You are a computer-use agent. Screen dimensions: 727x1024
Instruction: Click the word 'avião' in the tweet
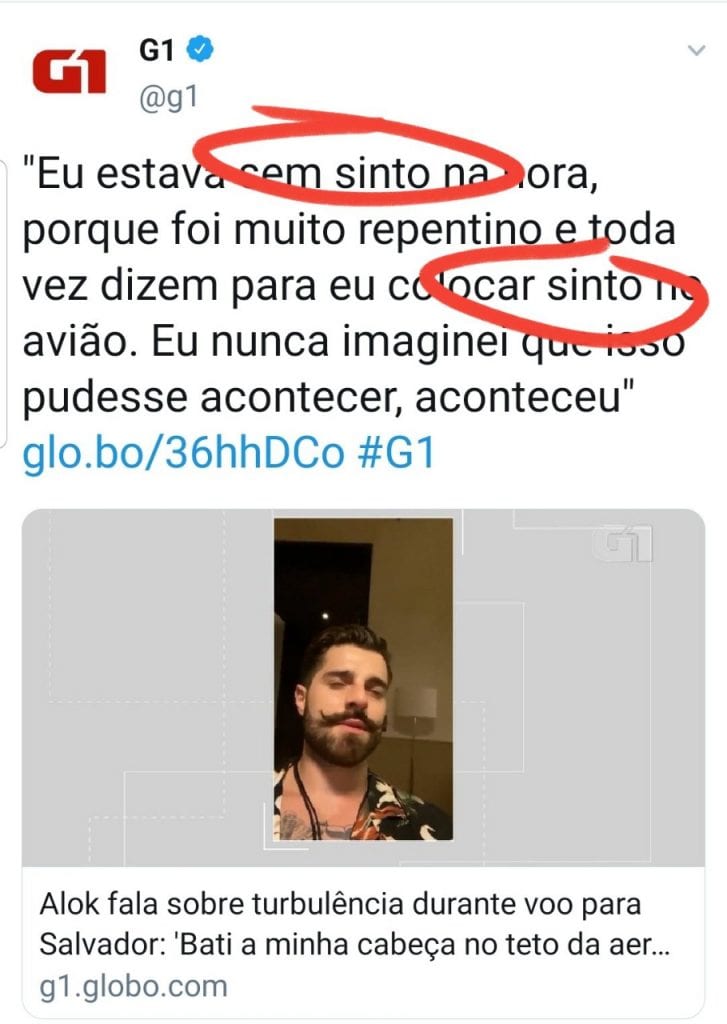(73, 342)
